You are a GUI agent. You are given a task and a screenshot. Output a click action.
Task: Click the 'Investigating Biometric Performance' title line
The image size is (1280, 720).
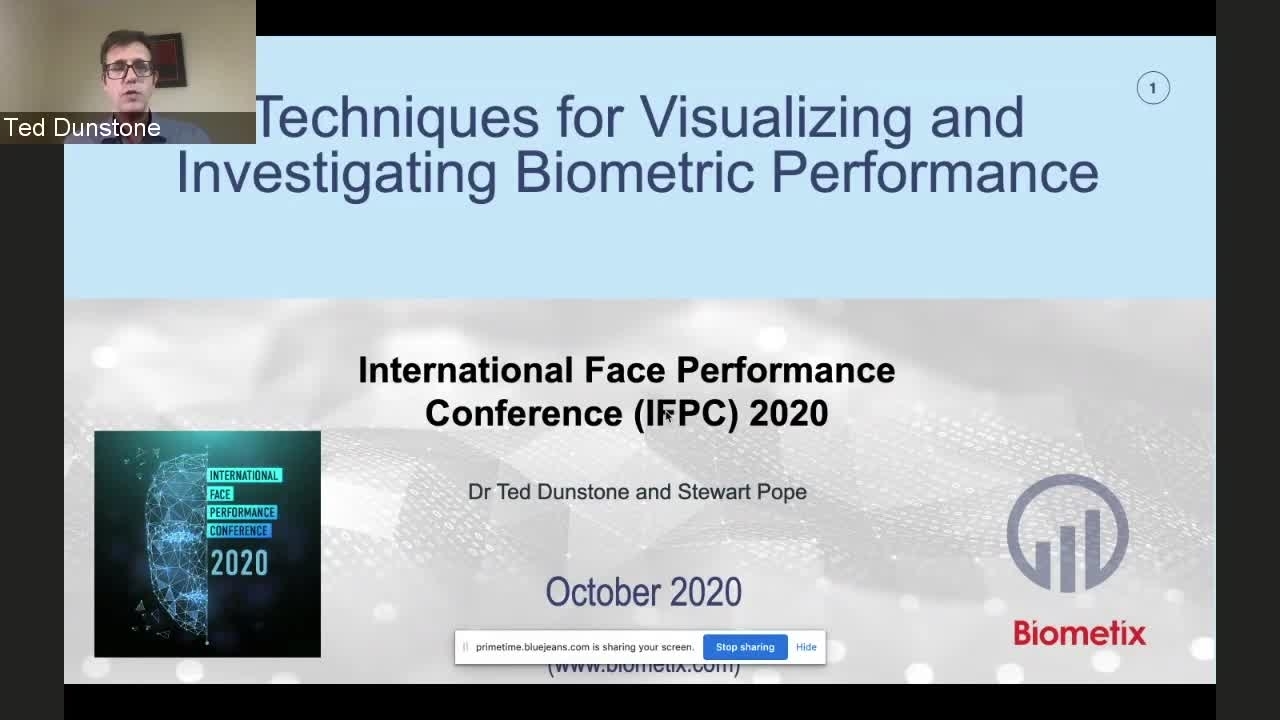637,172
